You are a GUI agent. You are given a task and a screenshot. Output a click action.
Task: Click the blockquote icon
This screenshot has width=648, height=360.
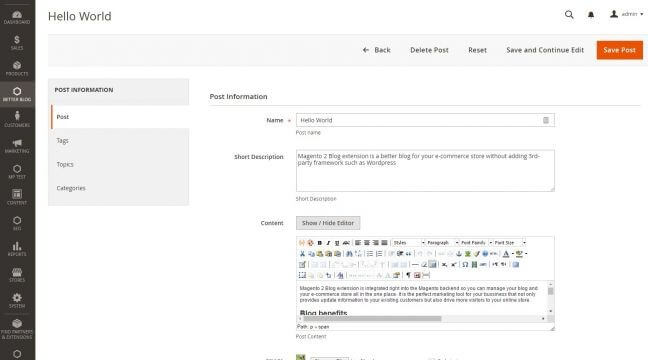coord(409,253)
